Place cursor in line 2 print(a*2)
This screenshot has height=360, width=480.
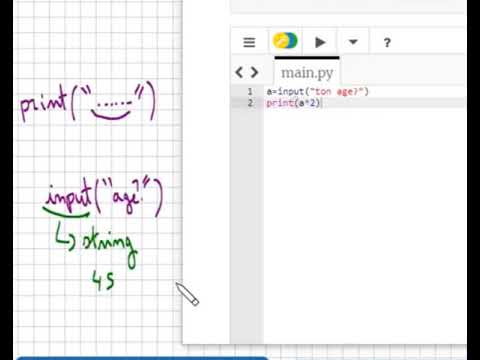coord(293,103)
